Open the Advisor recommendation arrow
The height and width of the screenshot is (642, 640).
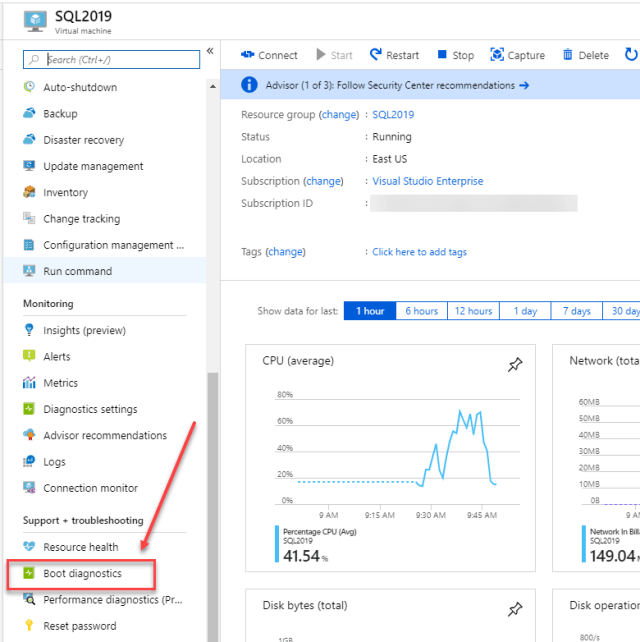point(524,86)
